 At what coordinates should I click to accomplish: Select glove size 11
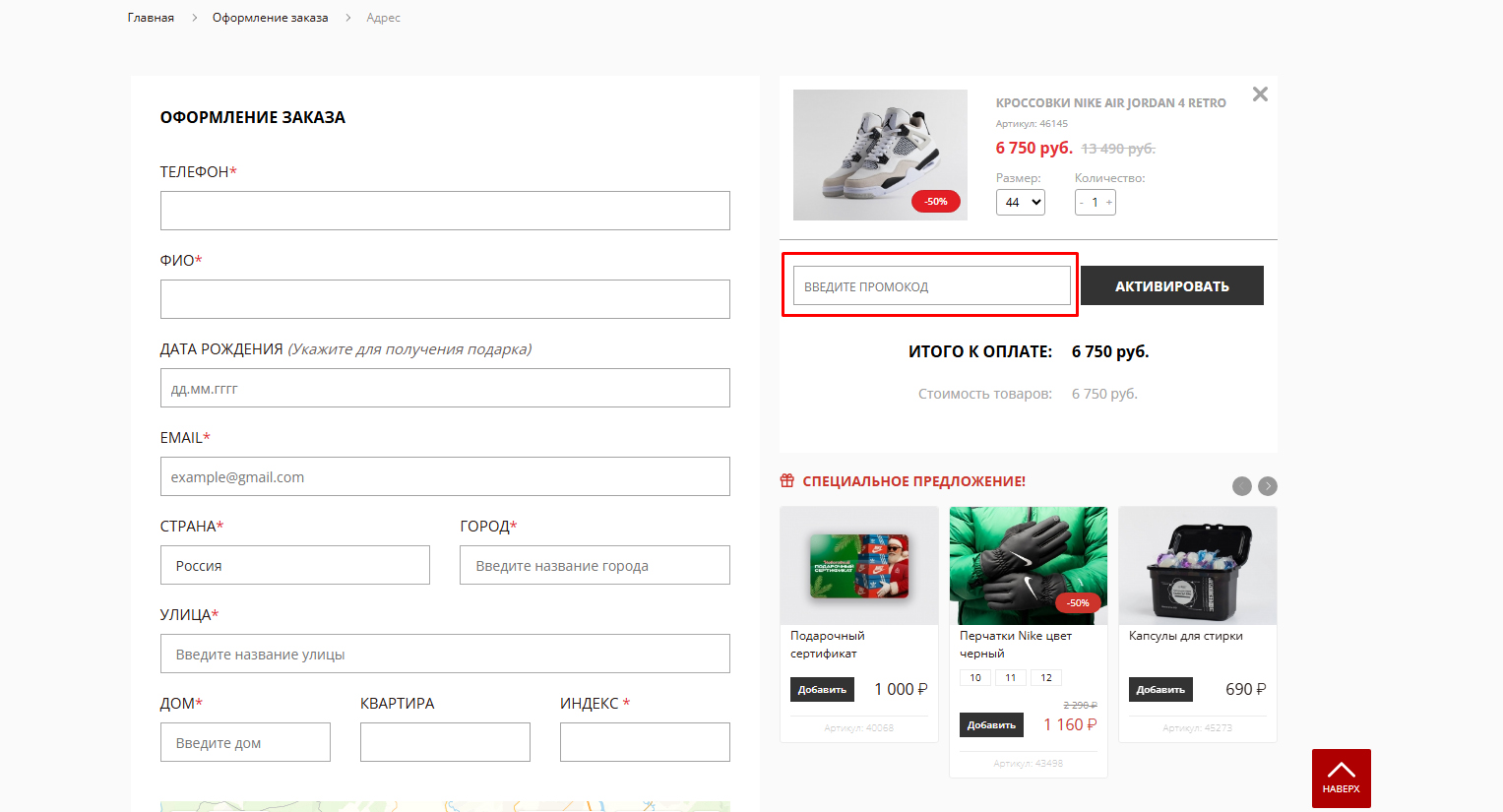(x=1011, y=678)
